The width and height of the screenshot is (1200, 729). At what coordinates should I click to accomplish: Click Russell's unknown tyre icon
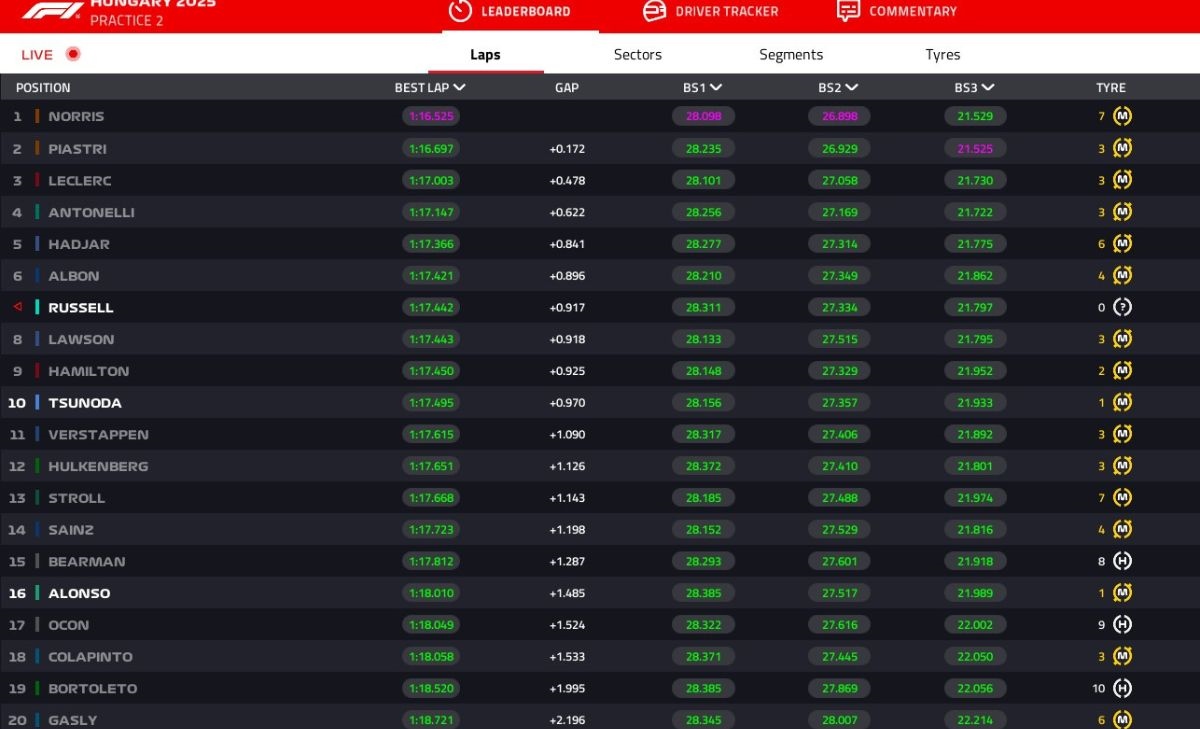[1123, 307]
